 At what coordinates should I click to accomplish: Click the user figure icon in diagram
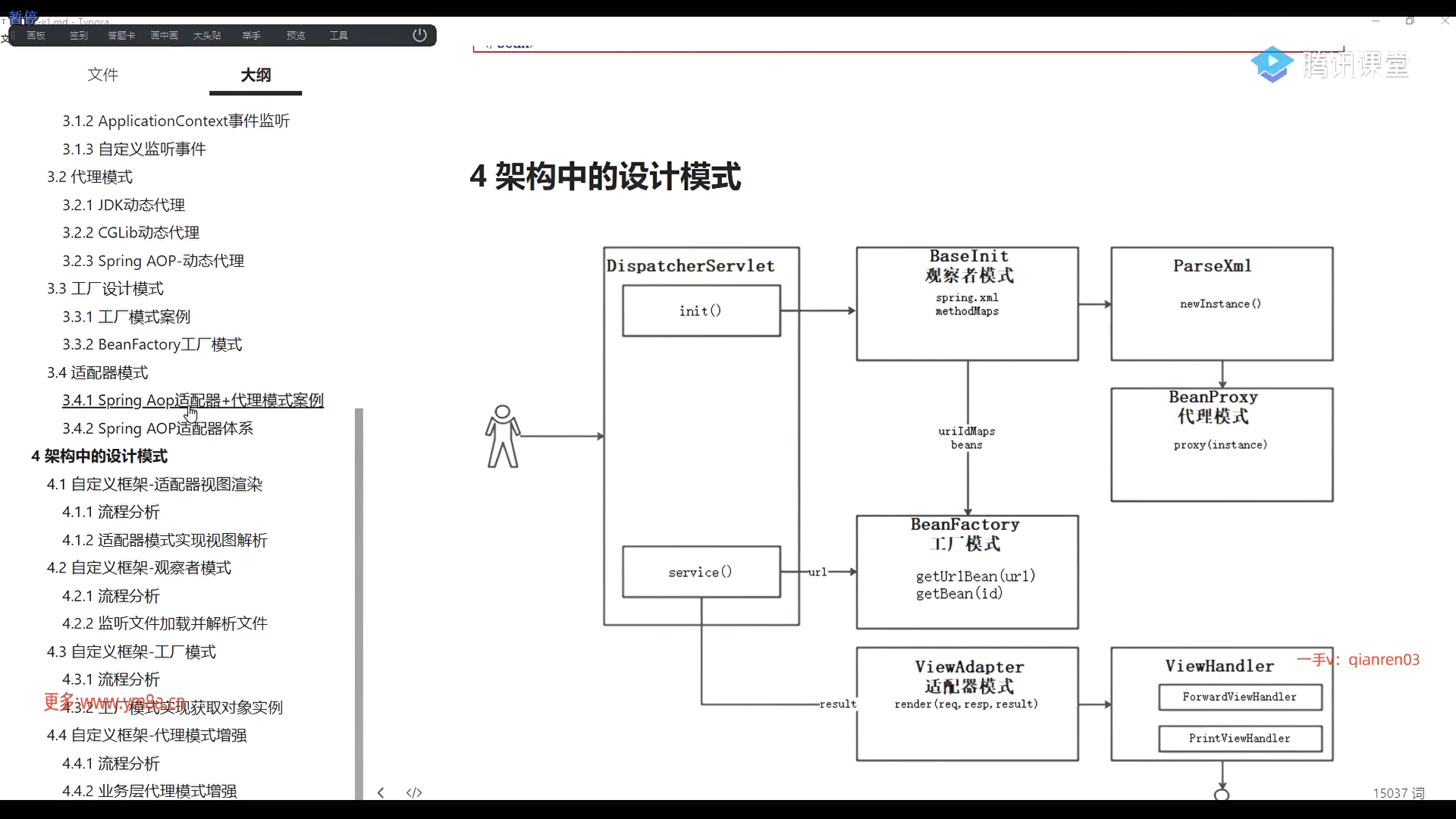click(x=502, y=437)
